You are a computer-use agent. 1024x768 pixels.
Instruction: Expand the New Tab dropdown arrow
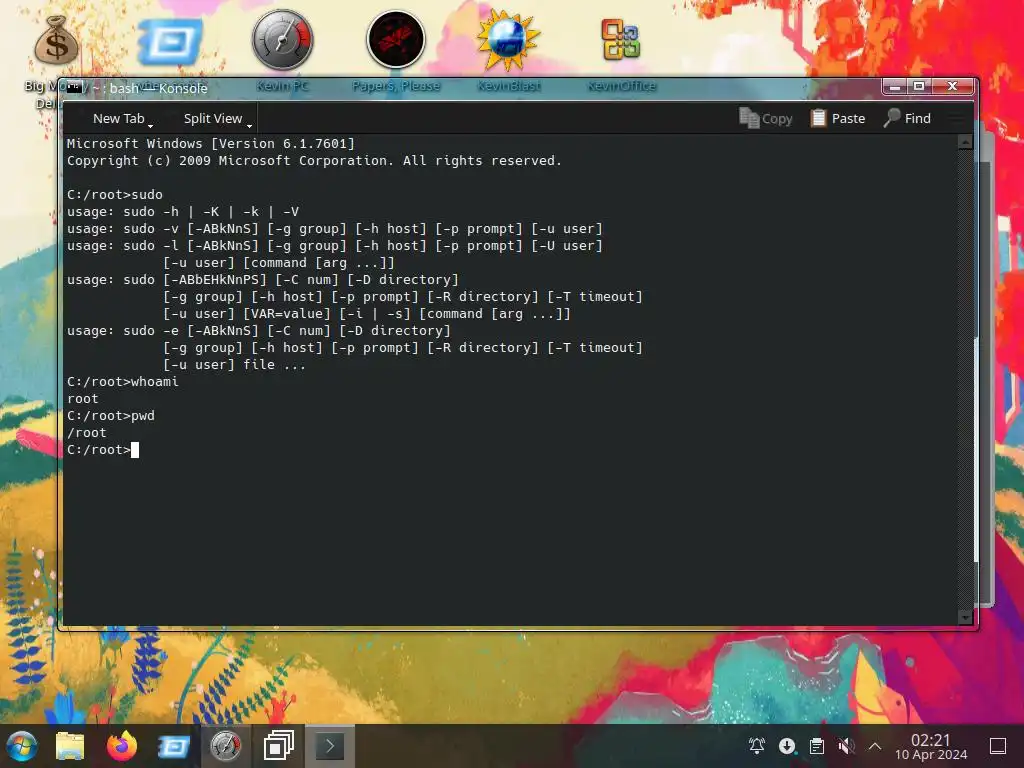pyautogui.click(x=151, y=125)
